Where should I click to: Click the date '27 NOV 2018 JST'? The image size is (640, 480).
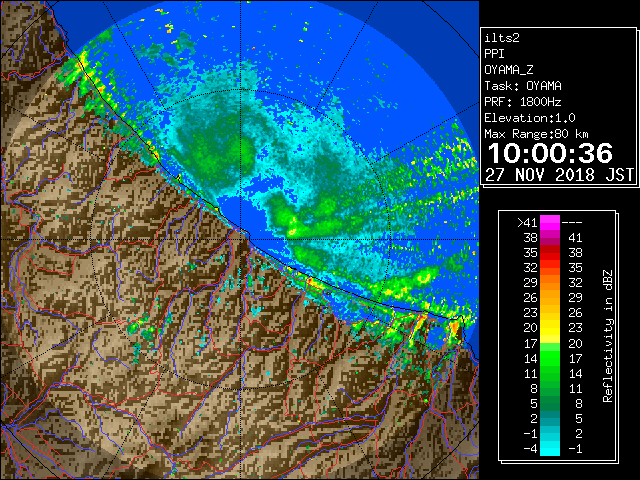[559, 175]
